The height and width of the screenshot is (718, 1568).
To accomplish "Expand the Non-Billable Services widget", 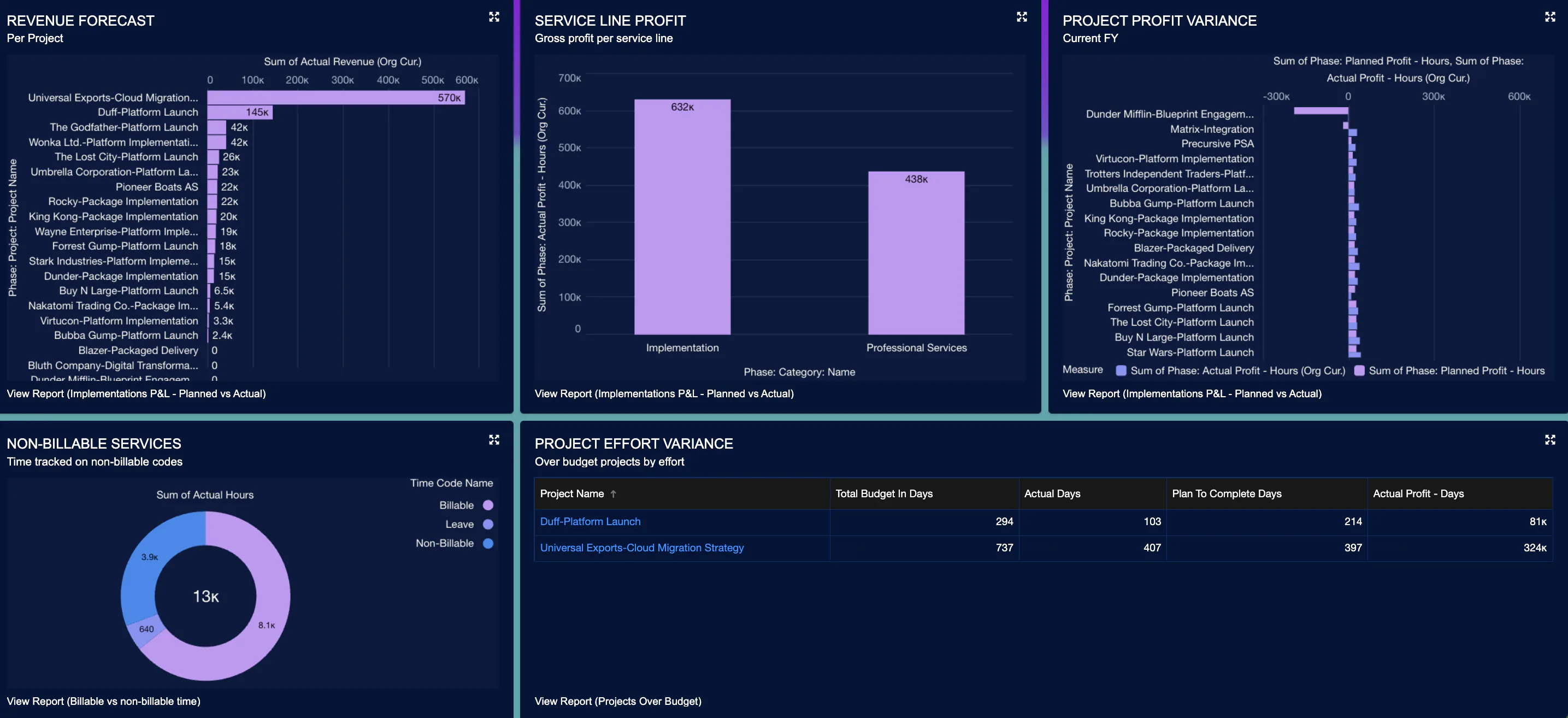I will [494, 440].
